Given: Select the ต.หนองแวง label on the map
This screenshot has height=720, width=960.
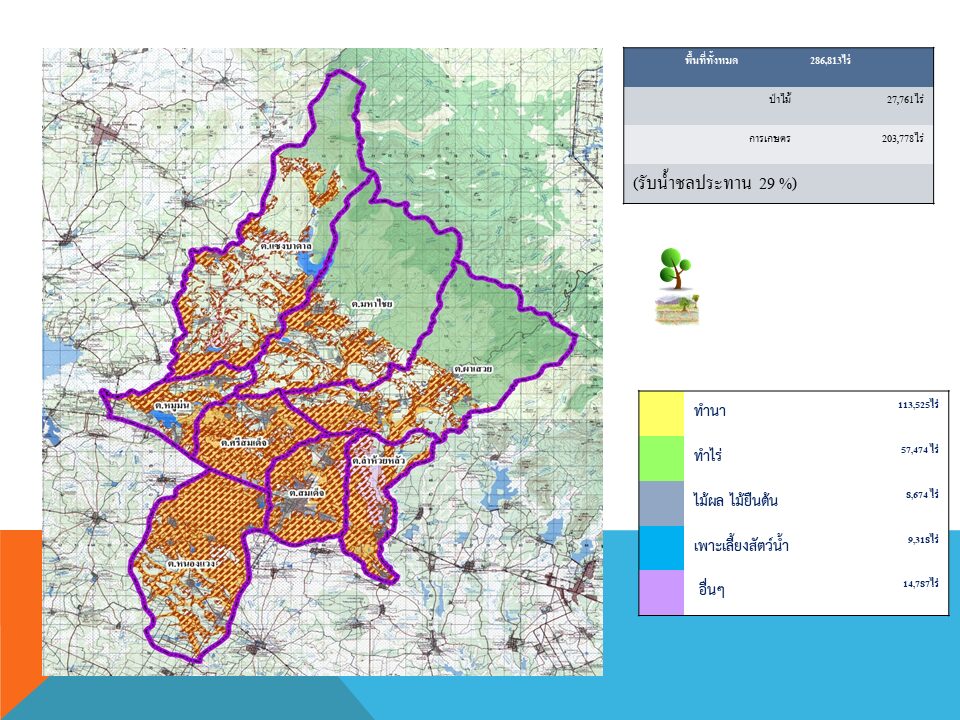Looking at the screenshot, I should 193,565.
